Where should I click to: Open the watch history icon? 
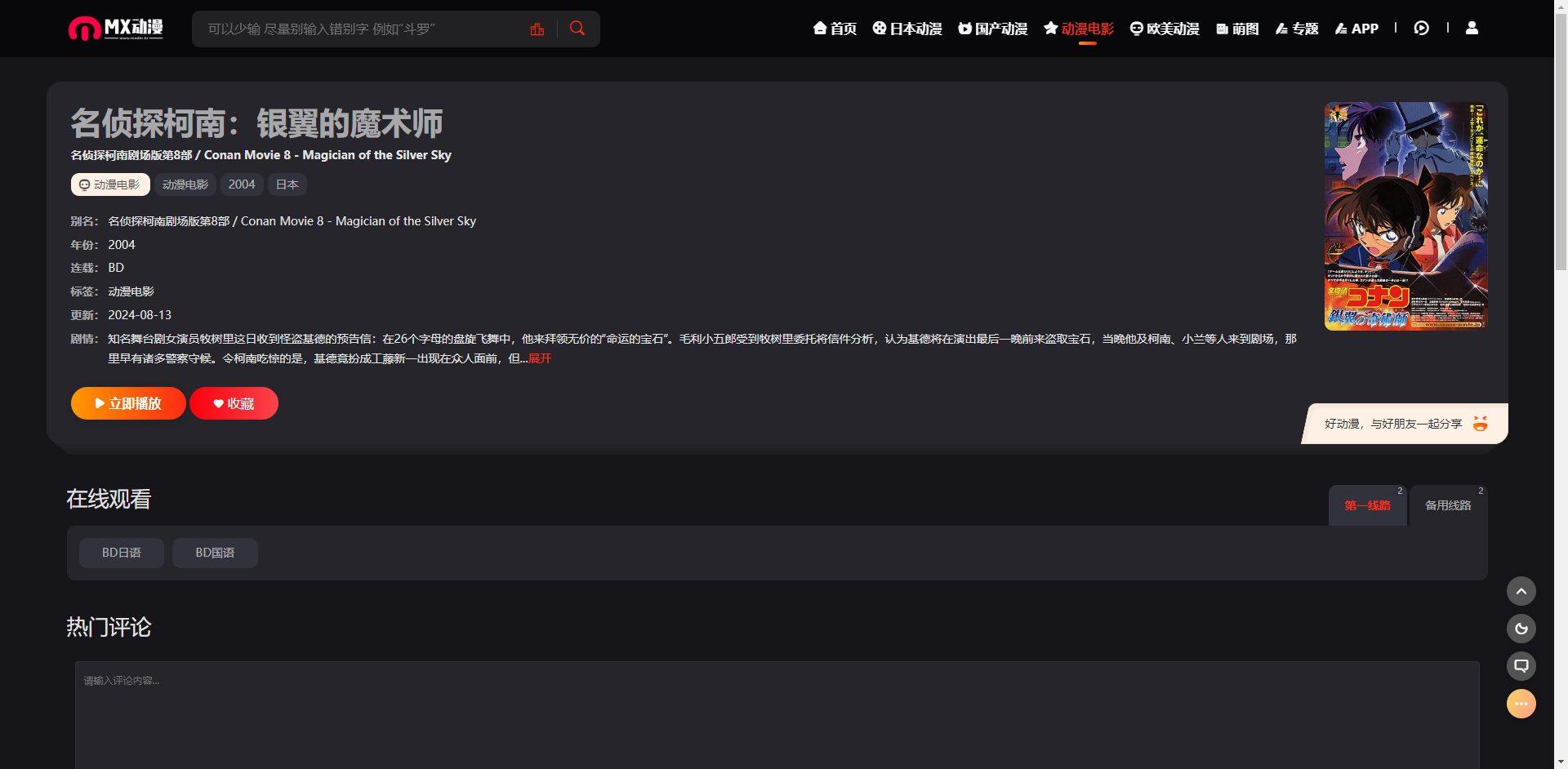(x=1421, y=29)
